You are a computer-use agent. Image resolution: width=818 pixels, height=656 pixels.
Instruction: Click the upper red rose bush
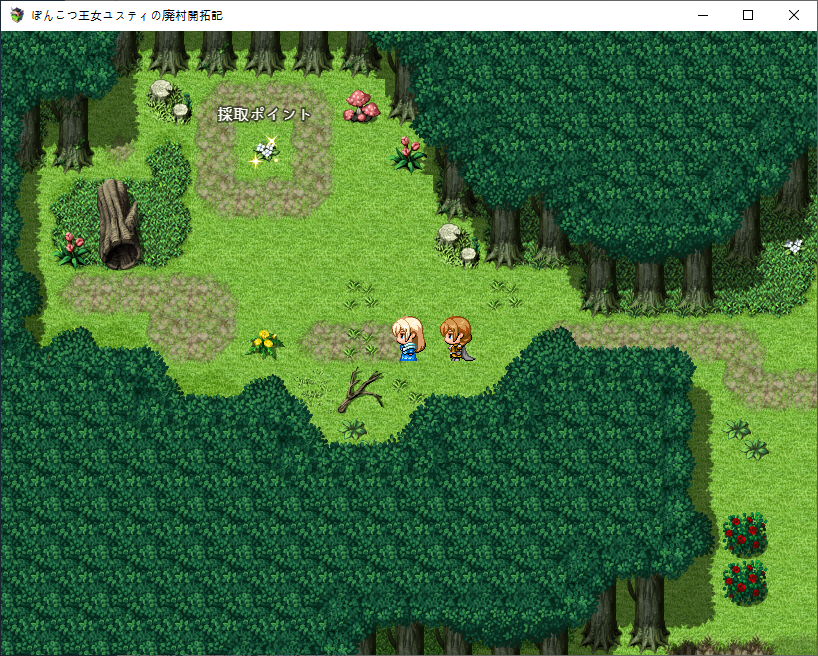click(745, 535)
